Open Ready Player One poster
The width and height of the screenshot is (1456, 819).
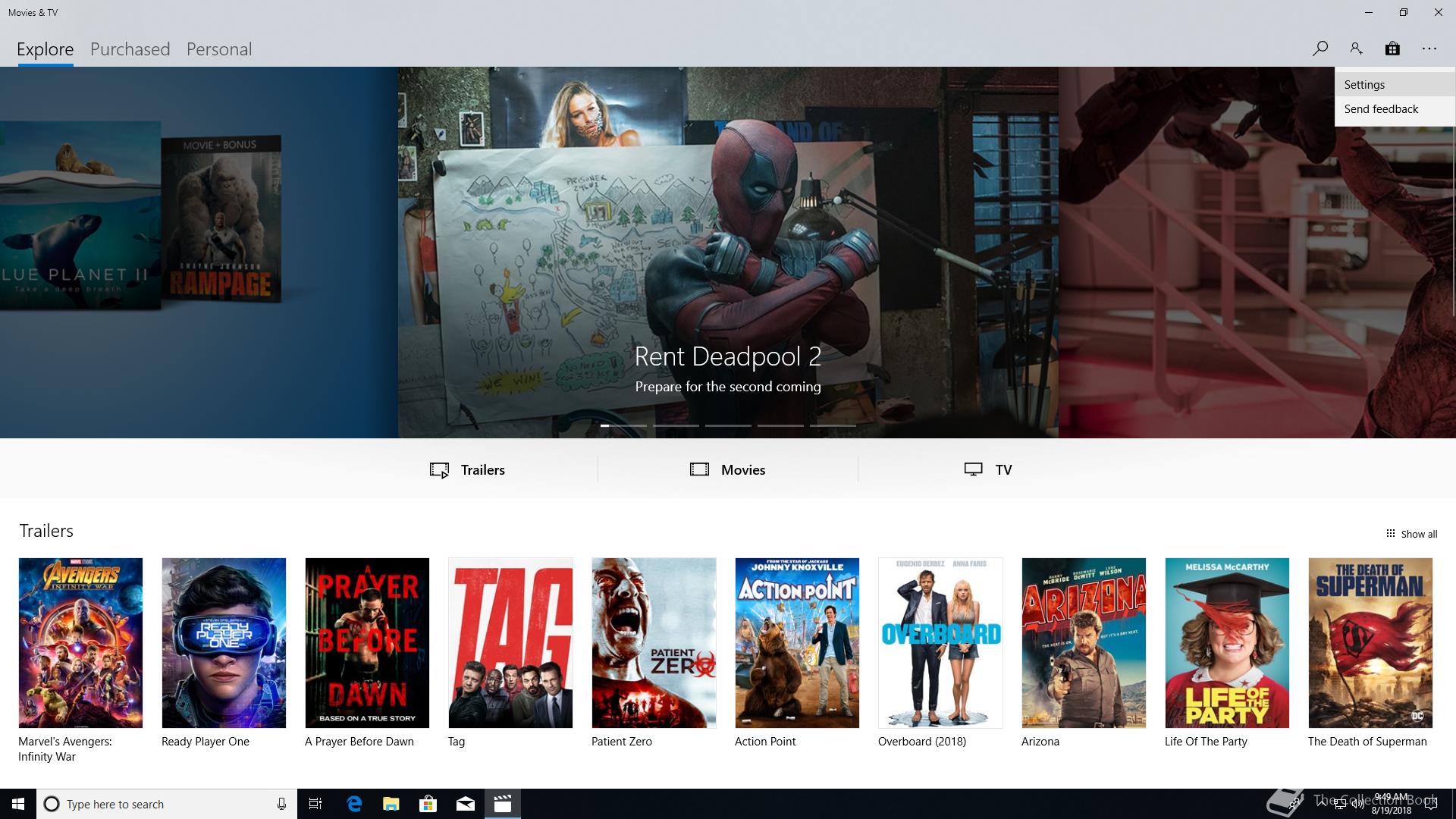[224, 643]
